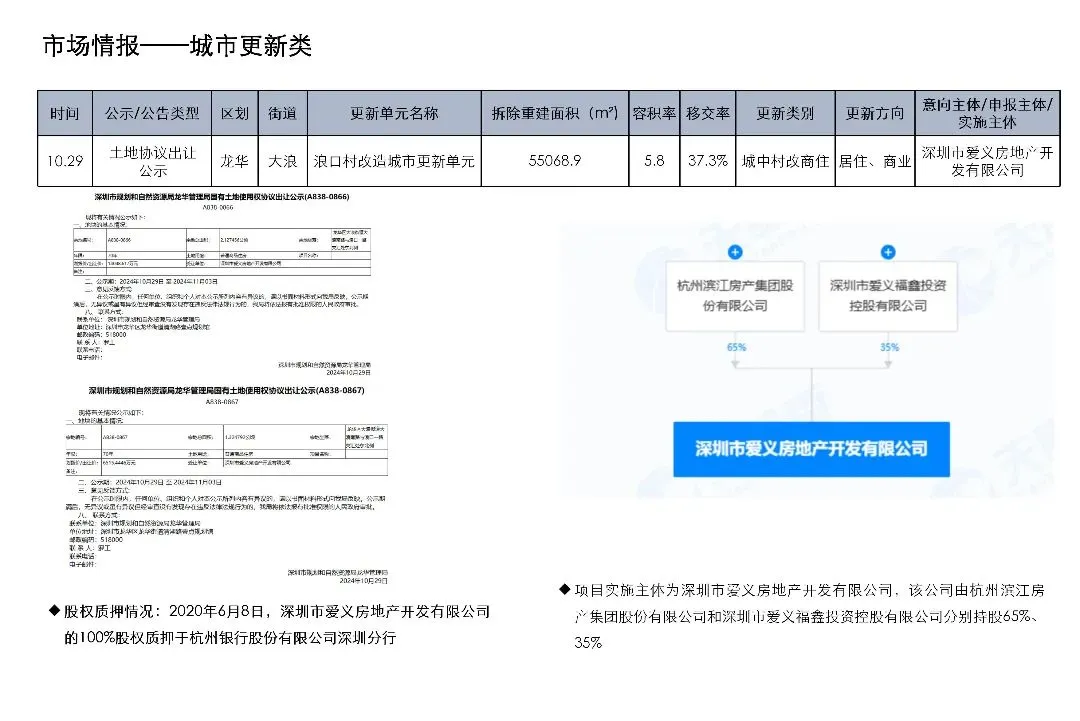Click the 项目实施主体 bullet paragraph
Viewport: 1080px width, 721px height.
[802, 616]
